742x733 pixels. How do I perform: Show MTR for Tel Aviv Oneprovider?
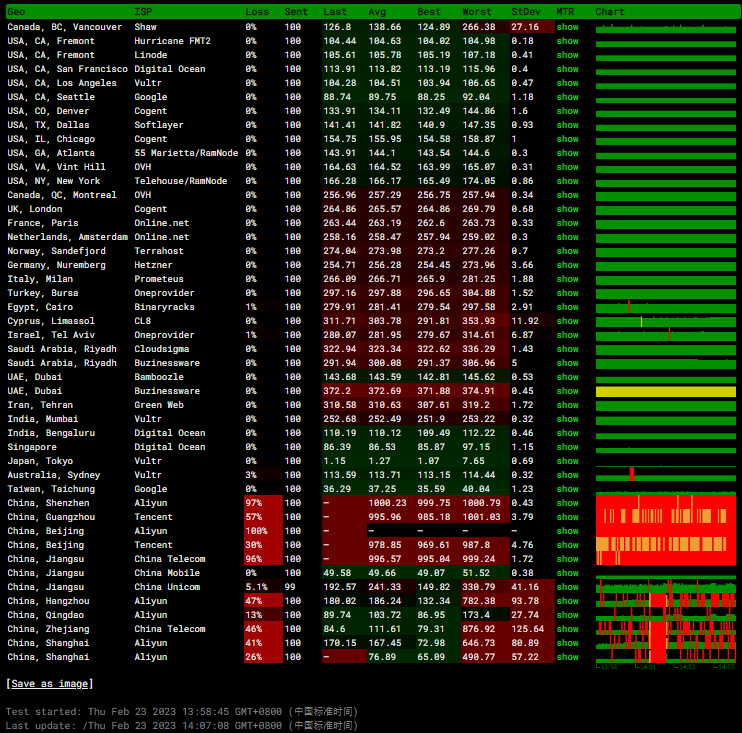point(567,335)
